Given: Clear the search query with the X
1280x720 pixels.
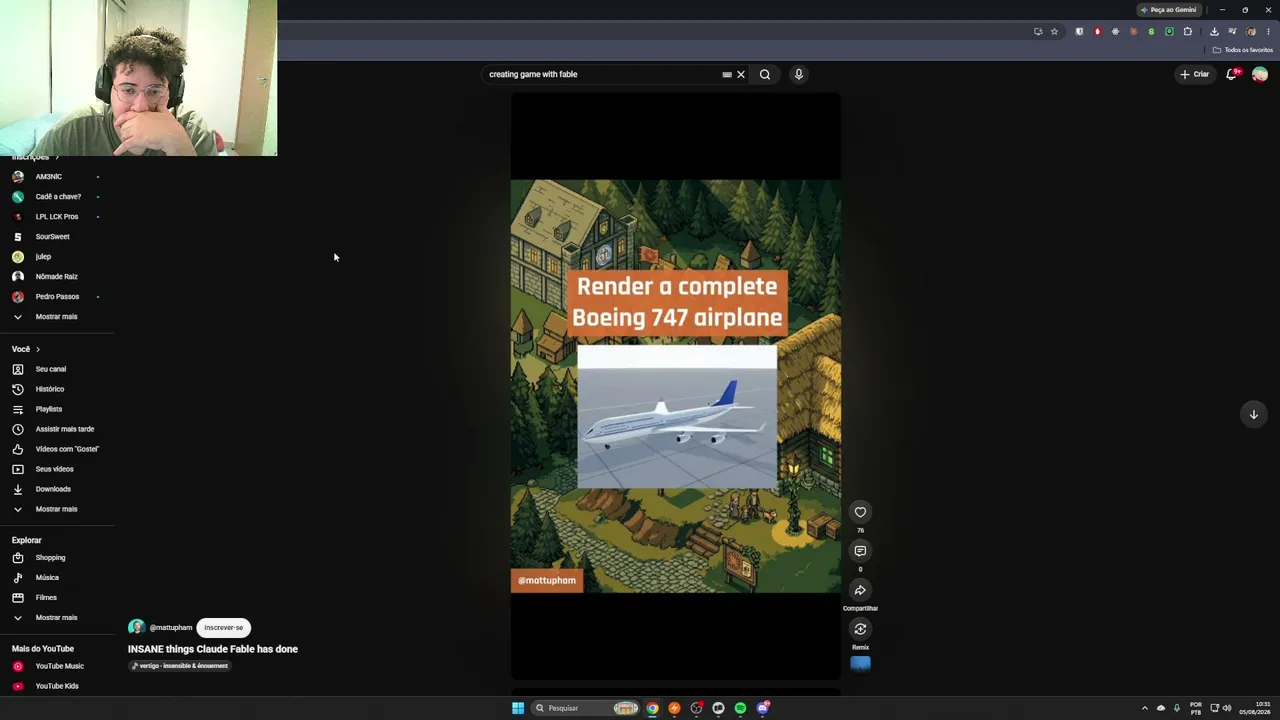Looking at the screenshot, I should pos(741,74).
